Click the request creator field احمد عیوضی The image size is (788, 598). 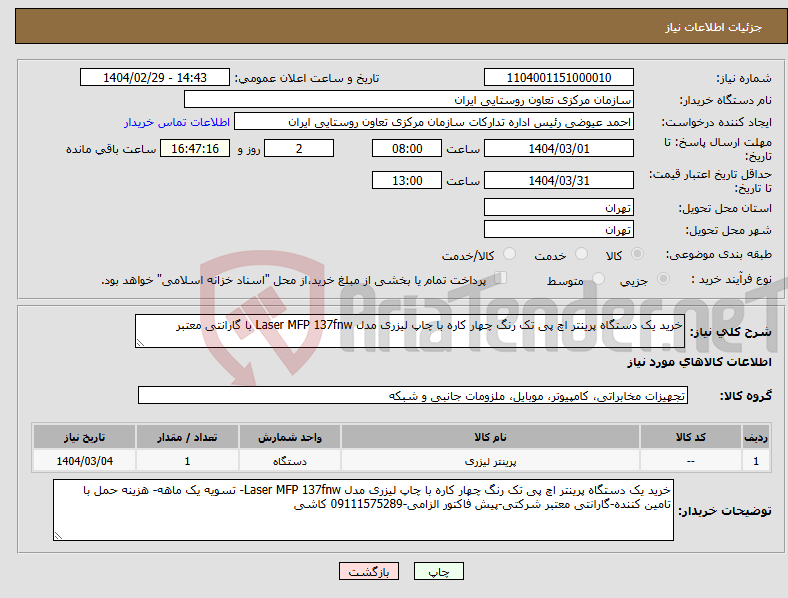pyautogui.click(x=434, y=122)
